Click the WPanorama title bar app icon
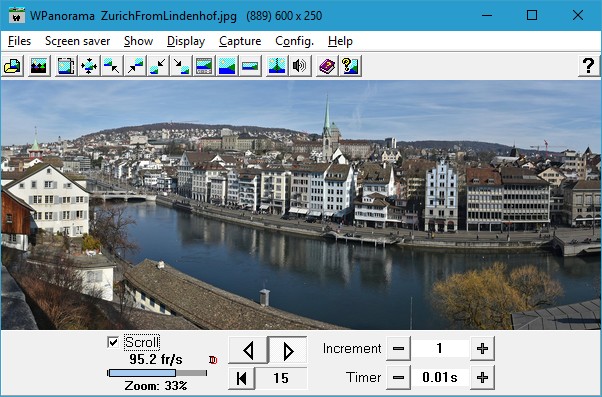Viewport: 602px width, 397px height. click(x=17, y=15)
